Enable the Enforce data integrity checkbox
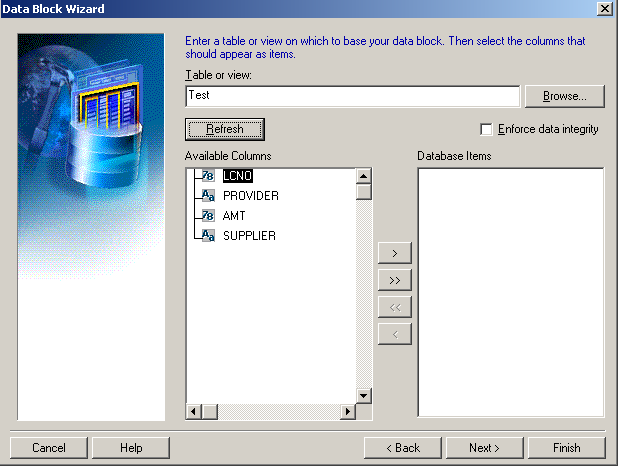 click(x=486, y=129)
